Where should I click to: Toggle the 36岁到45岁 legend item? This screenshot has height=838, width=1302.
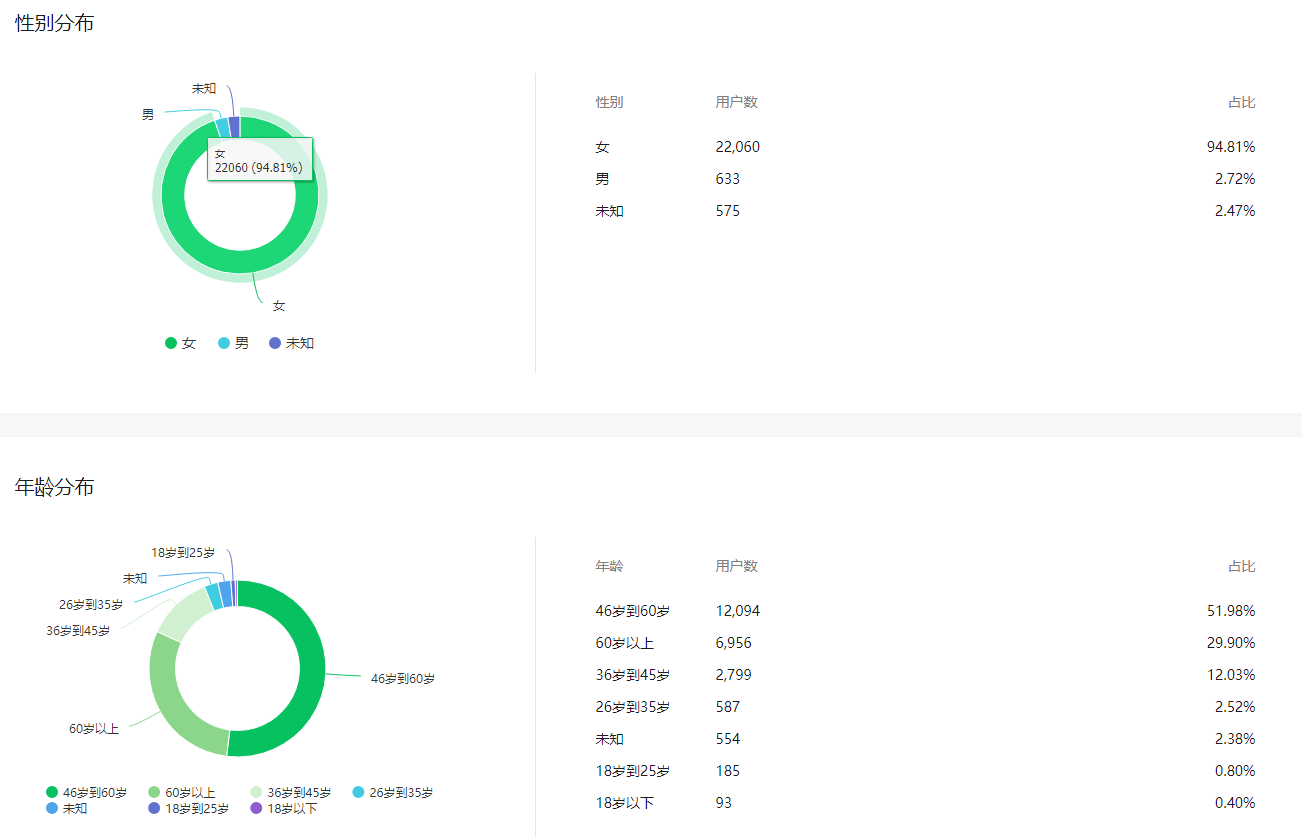click(291, 793)
